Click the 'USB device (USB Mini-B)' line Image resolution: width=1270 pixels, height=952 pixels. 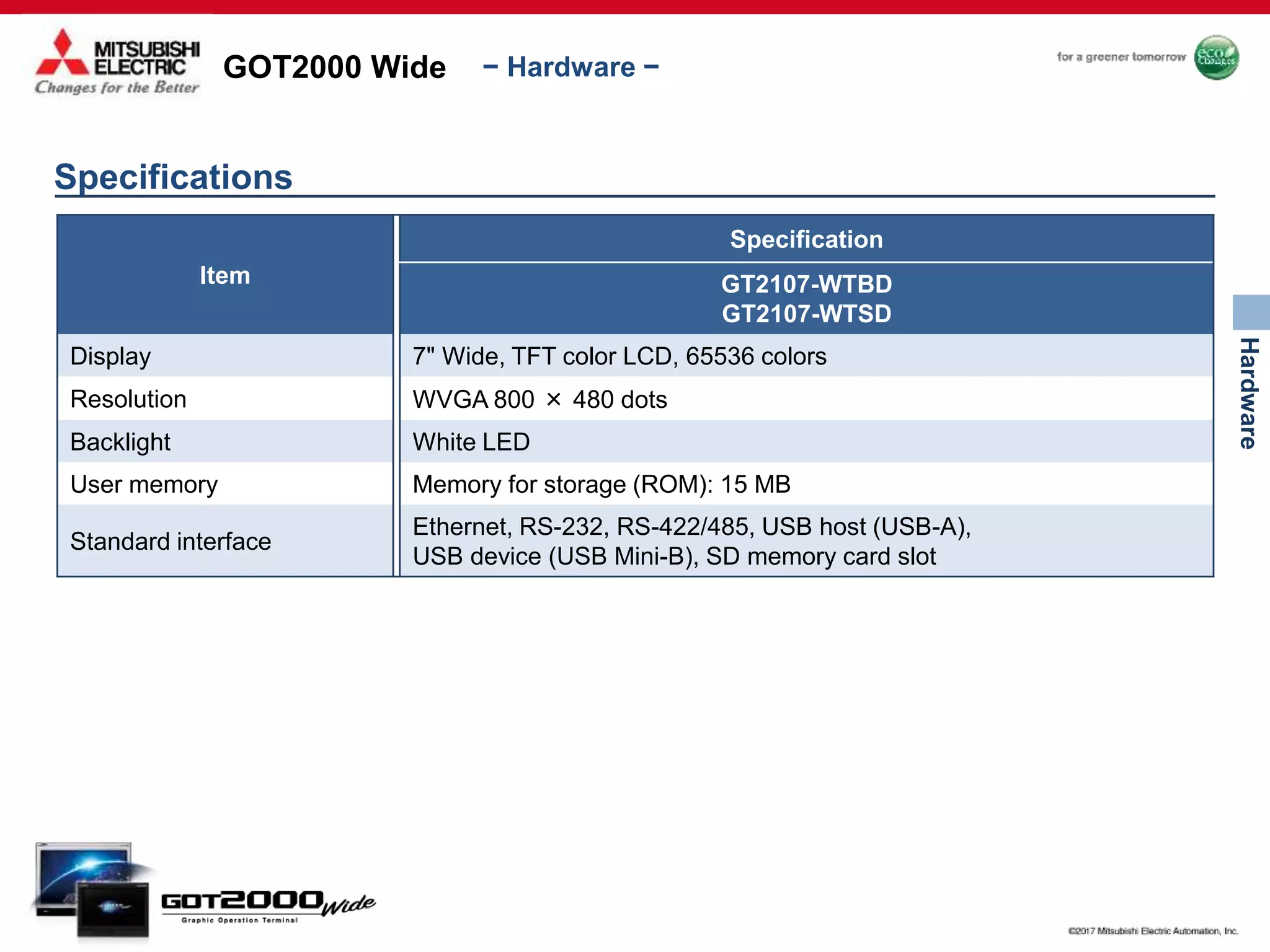click(x=674, y=557)
